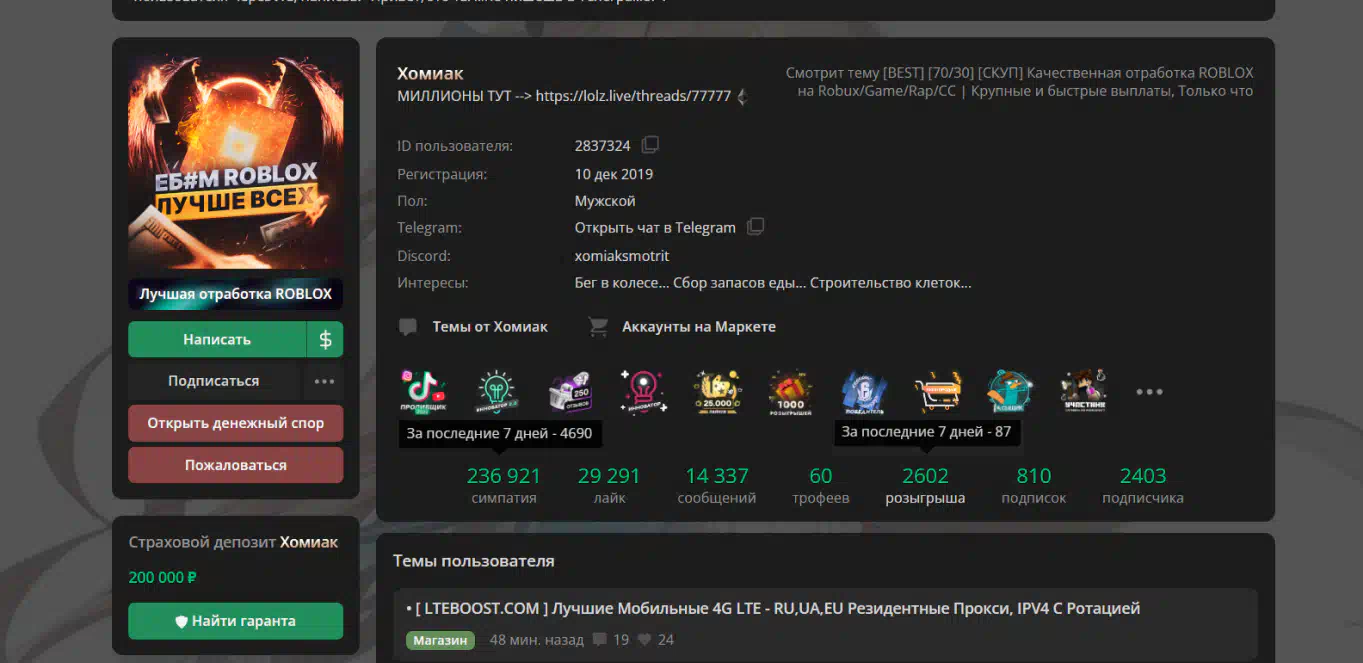
Task: Open the 2403 подписчика counter
Action: (x=1143, y=485)
